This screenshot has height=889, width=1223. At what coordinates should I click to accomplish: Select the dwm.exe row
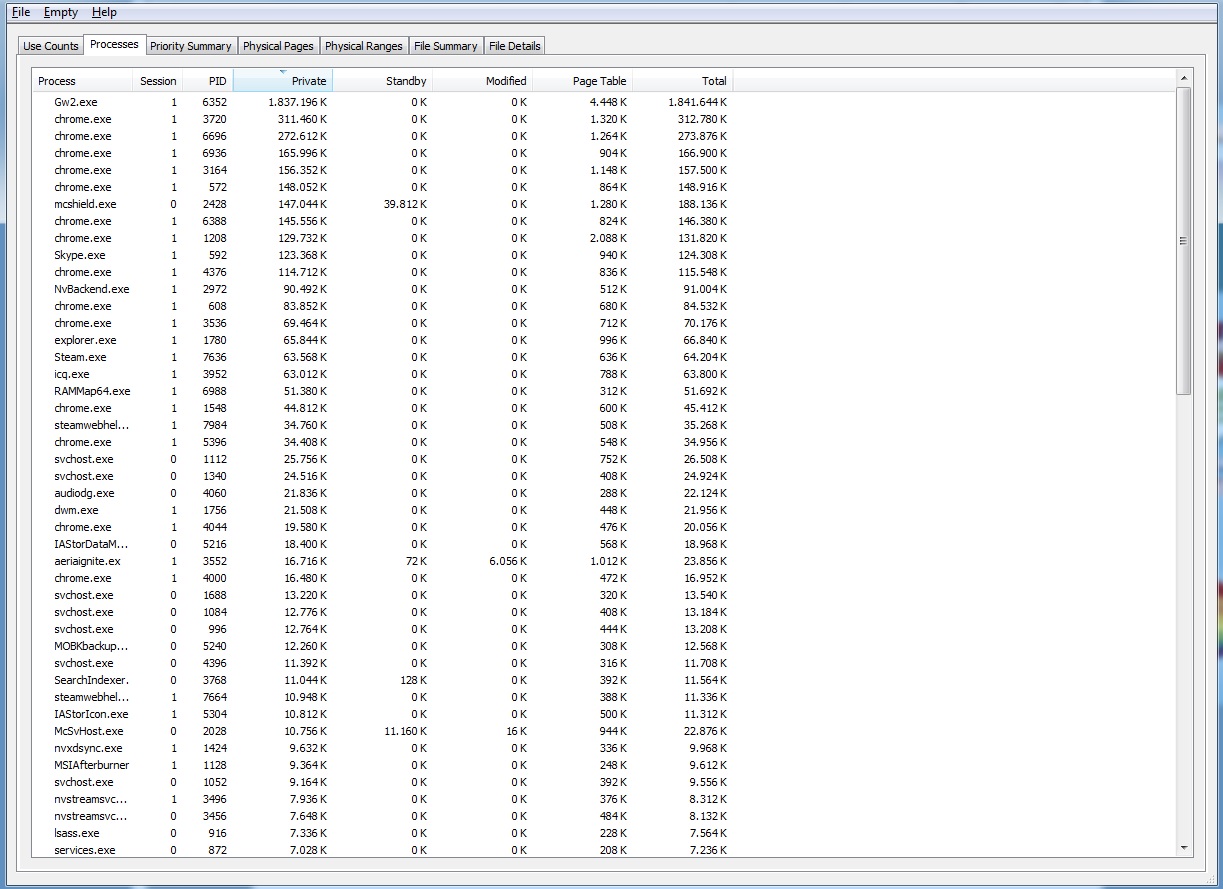click(383, 510)
